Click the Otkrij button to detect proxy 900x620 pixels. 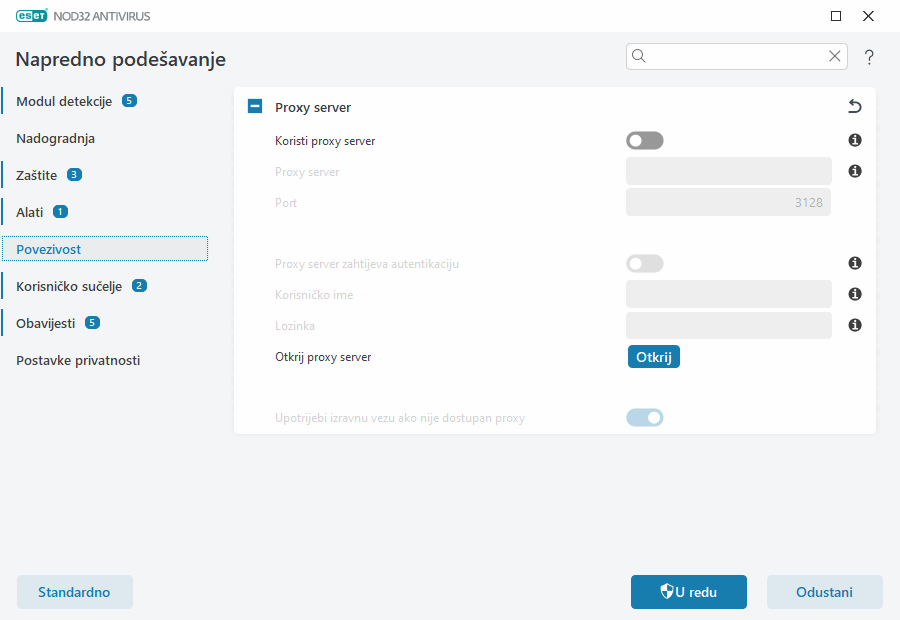(x=653, y=356)
